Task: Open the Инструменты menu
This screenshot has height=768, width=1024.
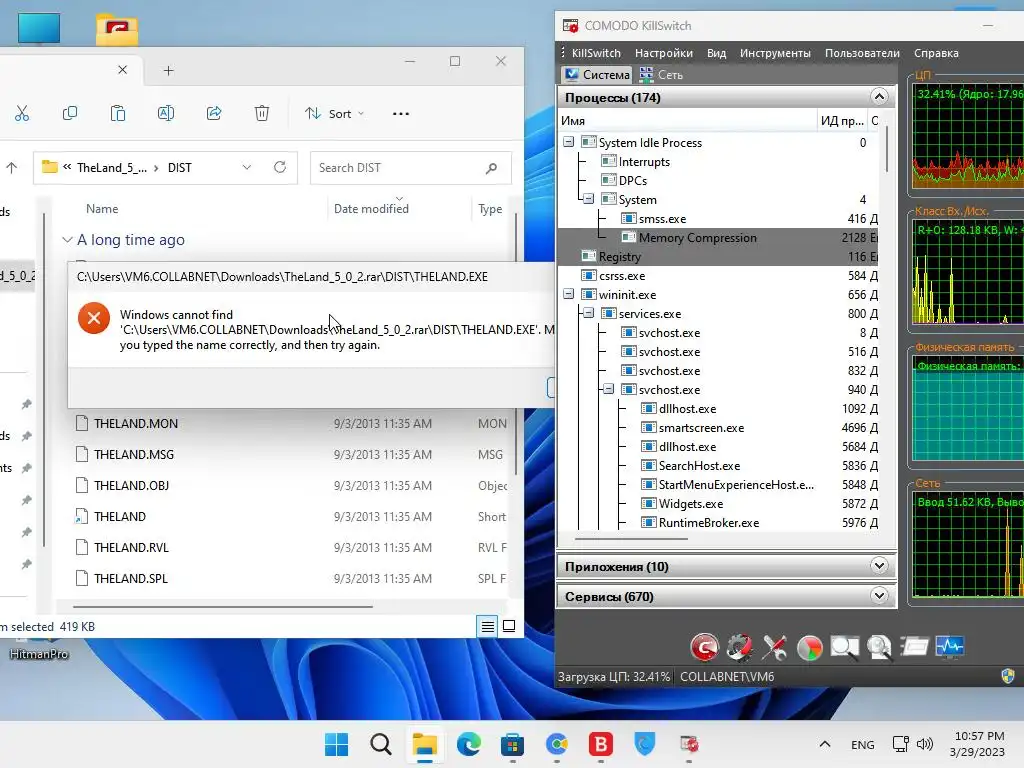Action: pyautogui.click(x=775, y=53)
